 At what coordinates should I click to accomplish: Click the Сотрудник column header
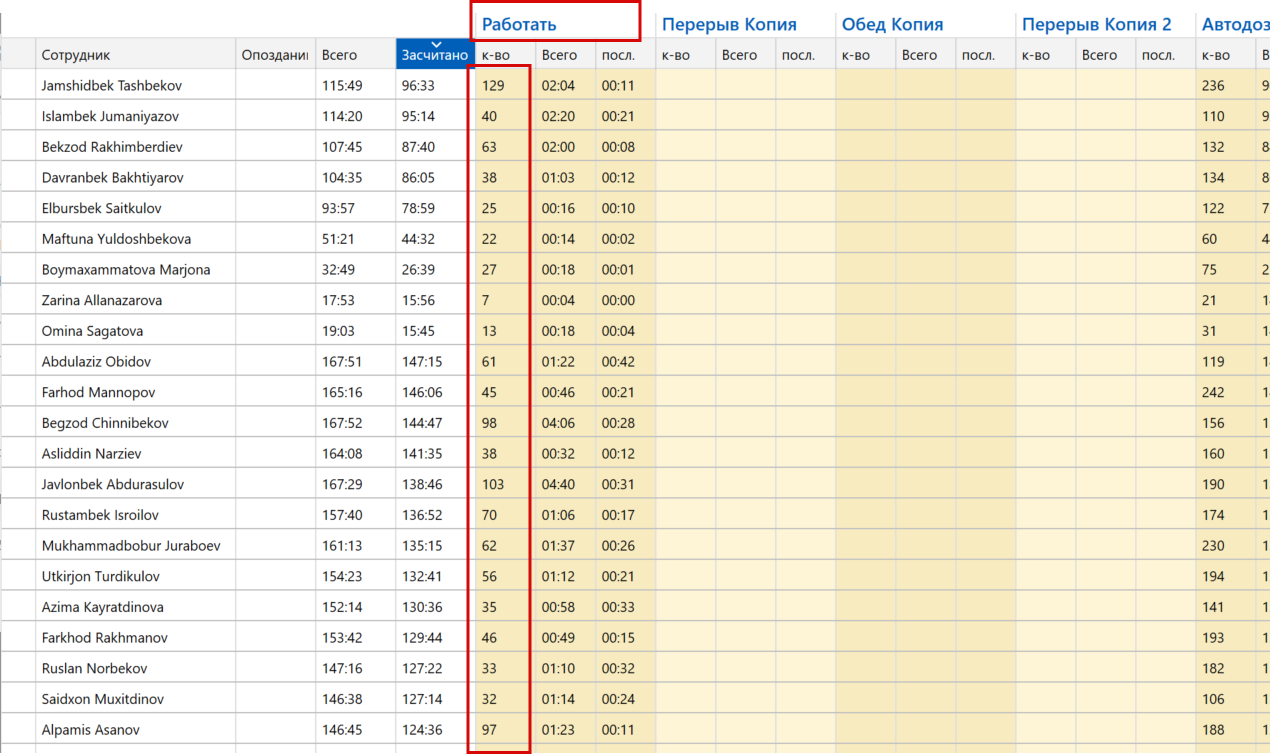click(x=136, y=55)
